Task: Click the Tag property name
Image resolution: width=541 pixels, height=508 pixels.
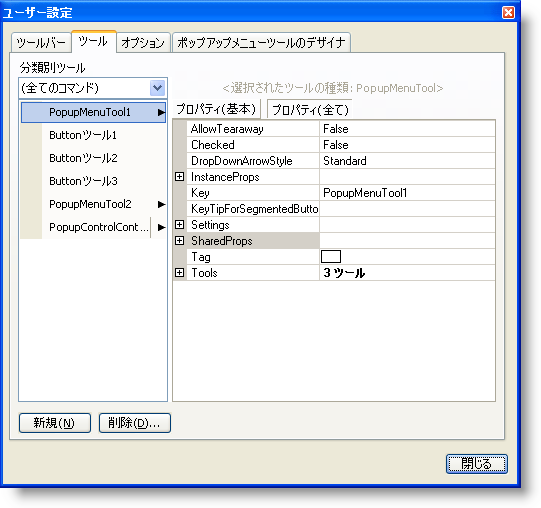Action: coord(201,257)
